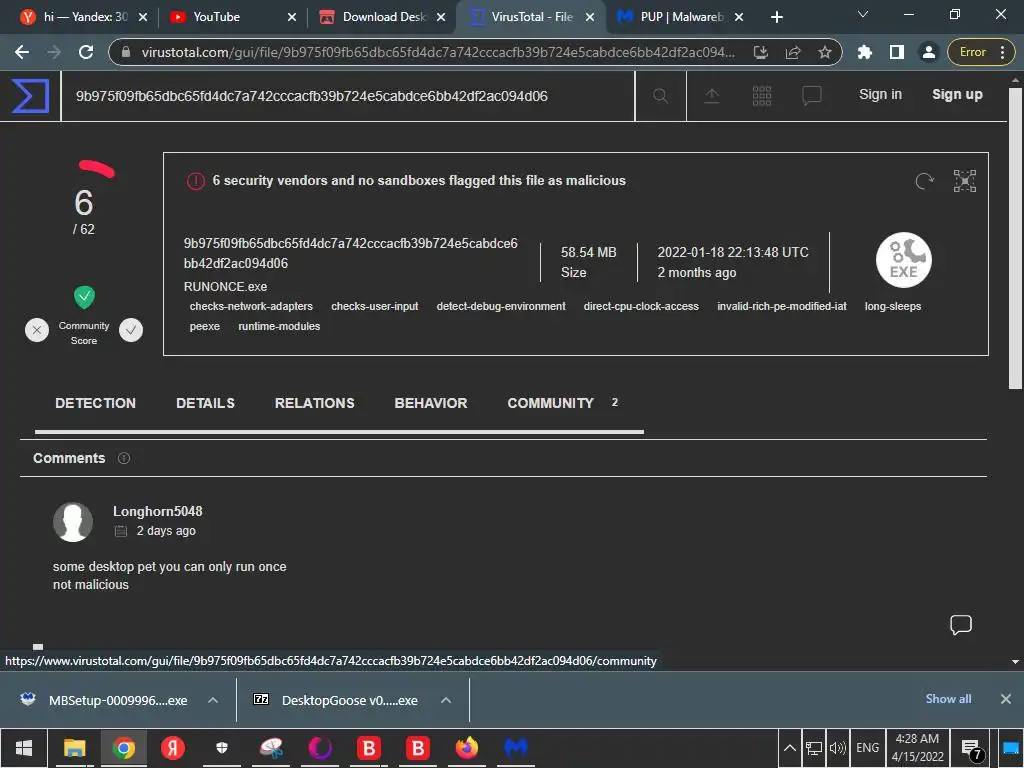Close the downloads bar
The image size is (1024, 768).
tap(1006, 699)
